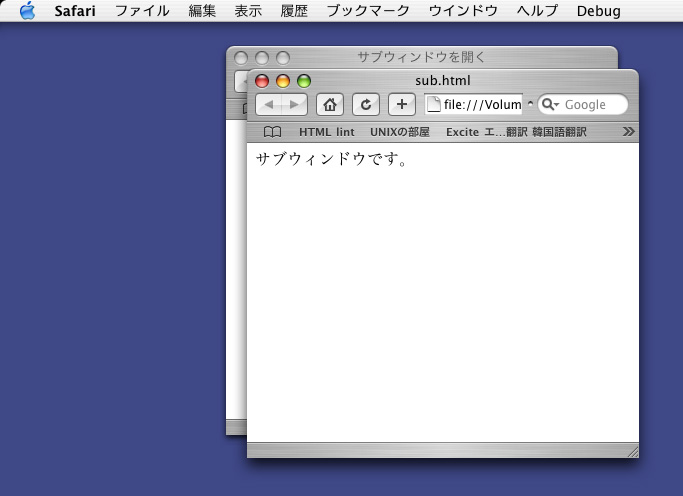The height and width of the screenshot is (496, 683).
Task: Show all bookmarks with the book icon
Action: click(x=273, y=132)
